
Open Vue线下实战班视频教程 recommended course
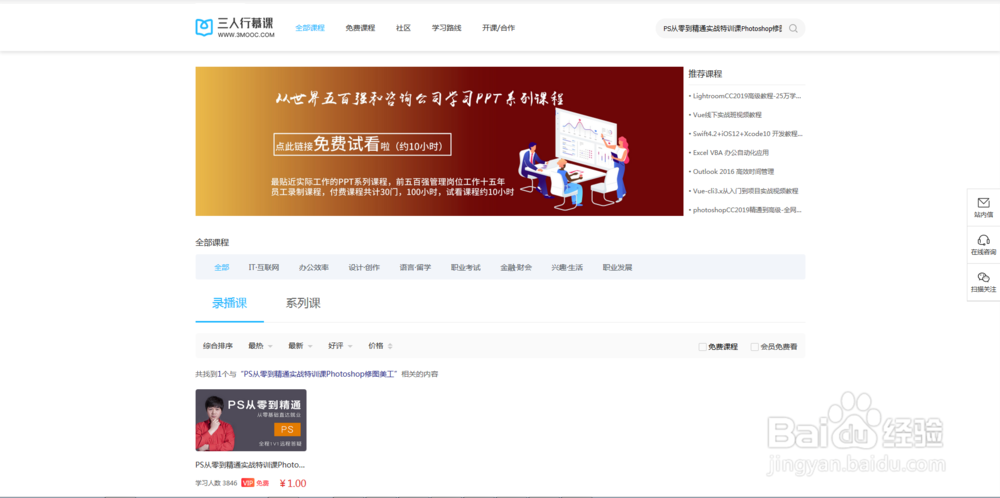[x=727, y=115]
